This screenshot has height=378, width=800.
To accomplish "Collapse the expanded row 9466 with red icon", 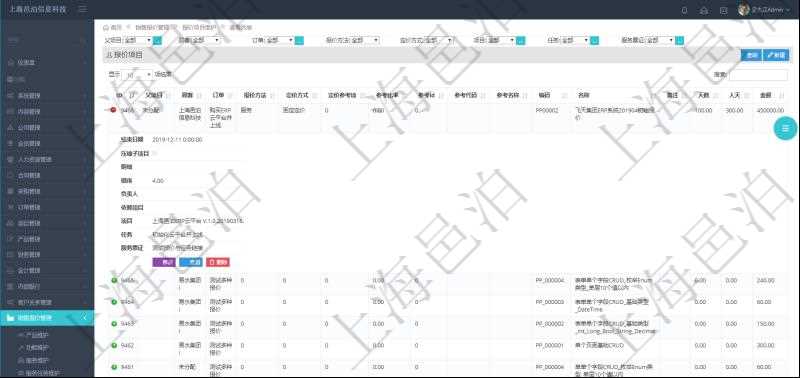I will tap(113, 110).
